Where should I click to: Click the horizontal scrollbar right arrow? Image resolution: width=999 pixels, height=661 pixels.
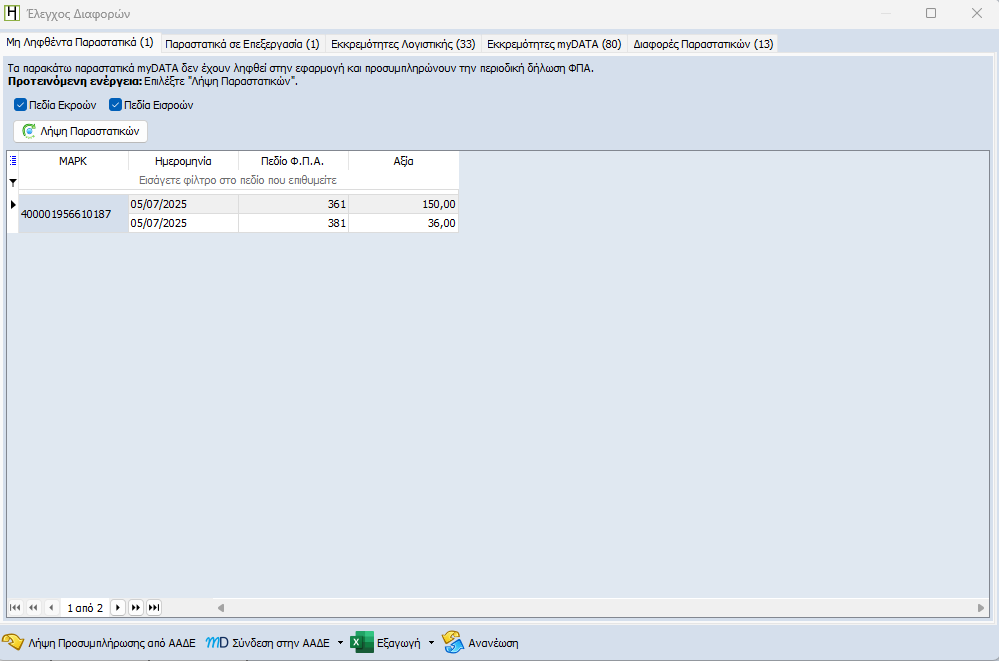(981, 607)
